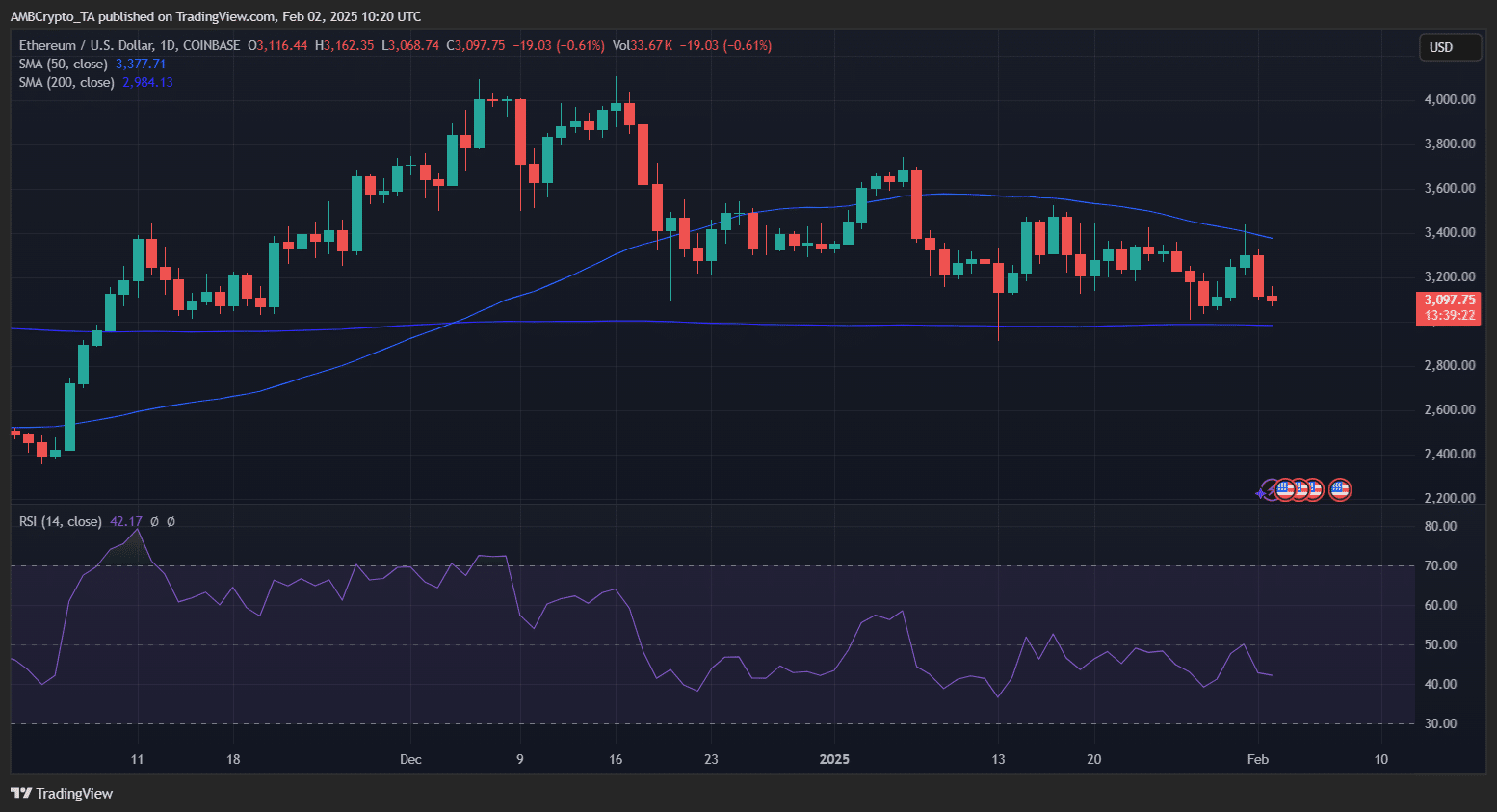Image resolution: width=1497 pixels, height=812 pixels.
Task: Click the Vol 33.67K volume reading
Action: (643, 45)
